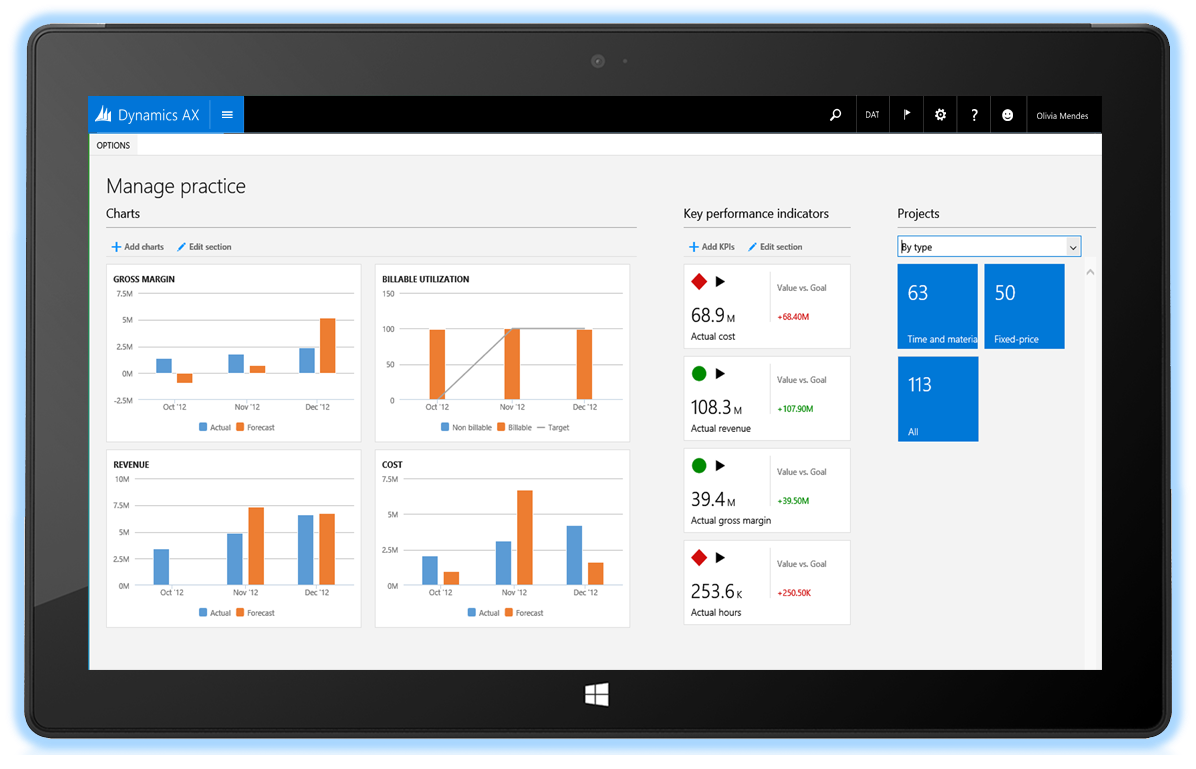The width and height of the screenshot is (1196, 769).
Task: Expand the Actual revenue KPI arrow
Action: pyautogui.click(x=720, y=374)
